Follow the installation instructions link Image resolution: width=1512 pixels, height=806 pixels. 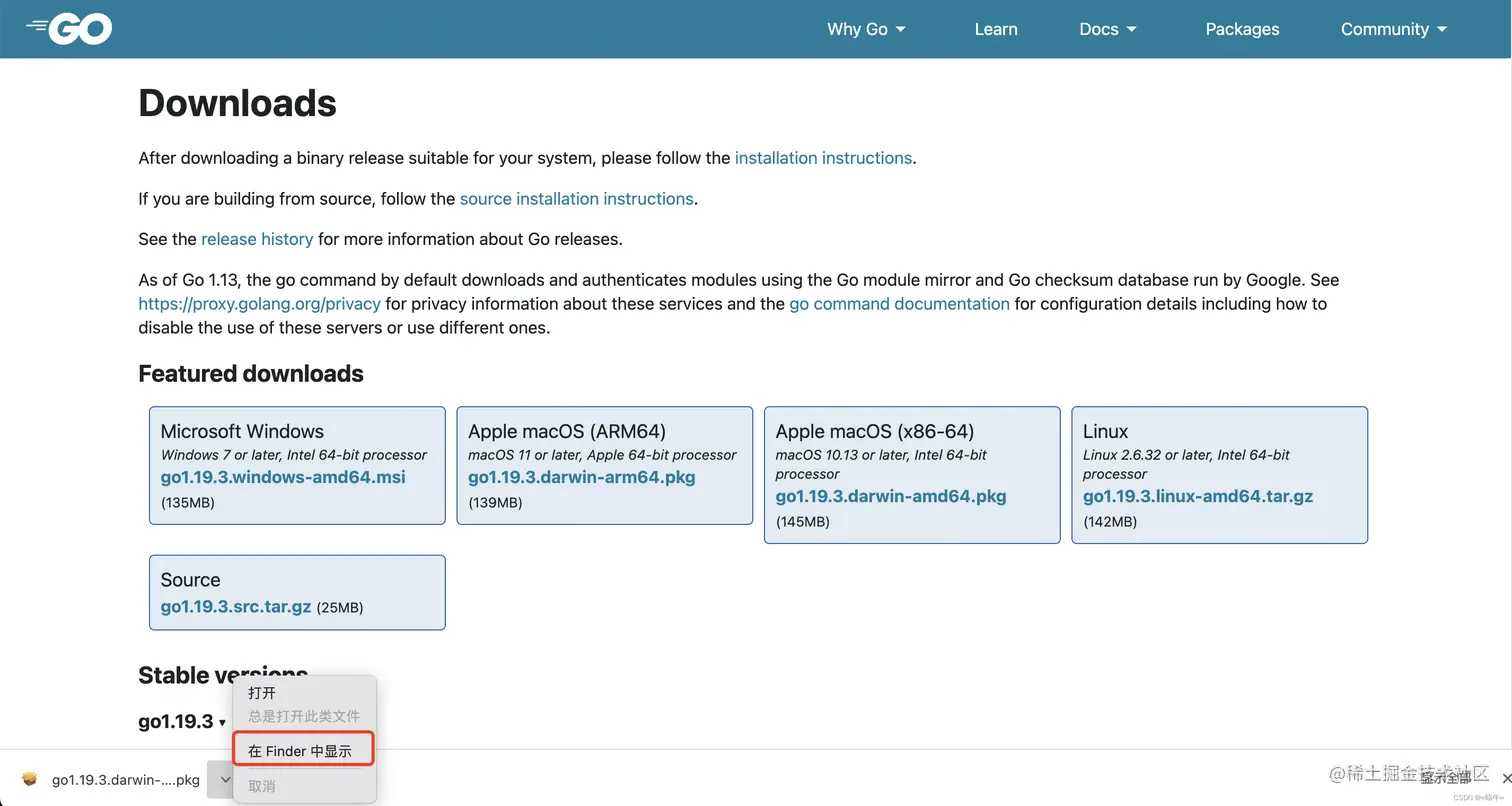pyautogui.click(x=823, y=158)
